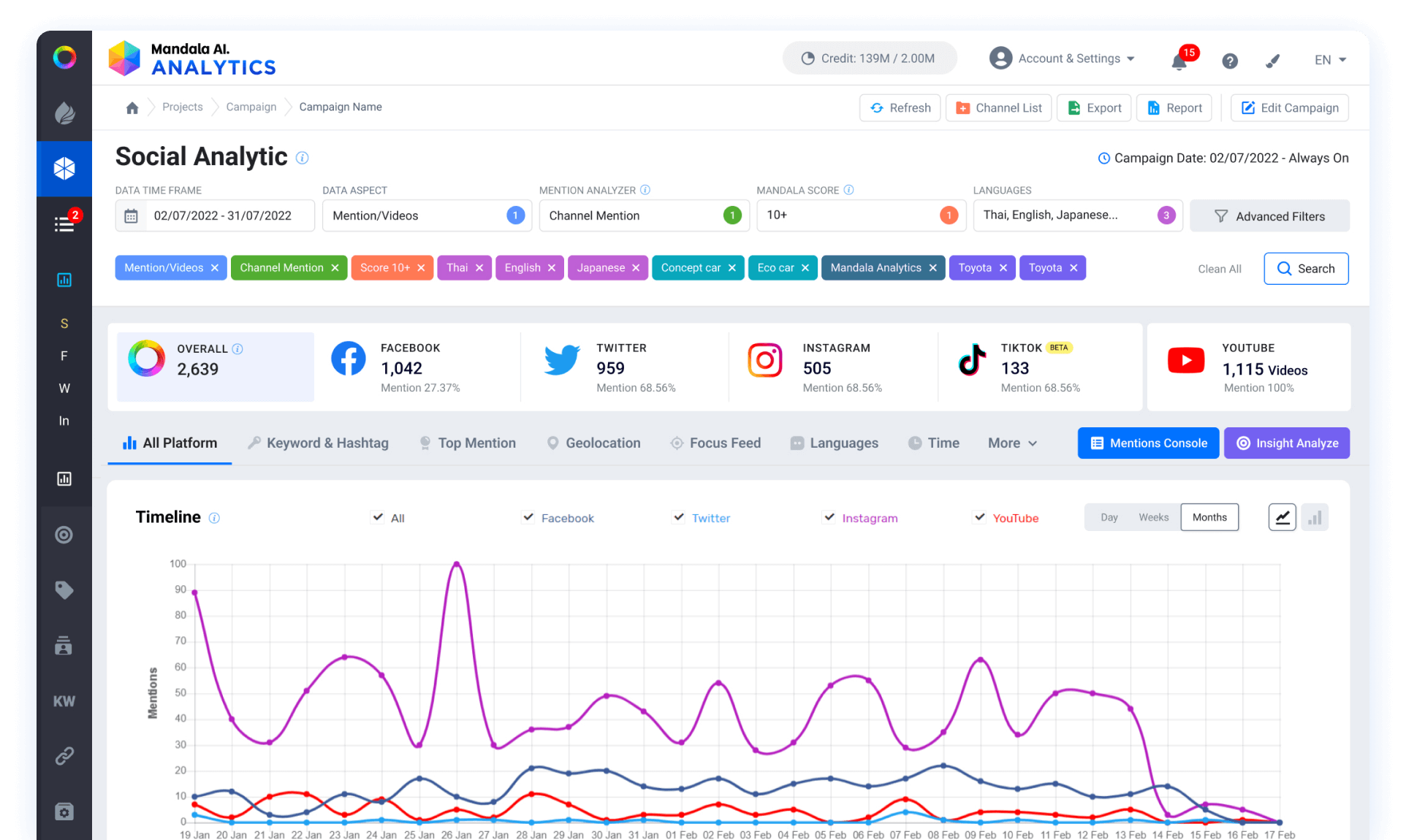Go to home breadcrumb icon
This screenshot has width=1406, height=840.
tap(132, 108)
